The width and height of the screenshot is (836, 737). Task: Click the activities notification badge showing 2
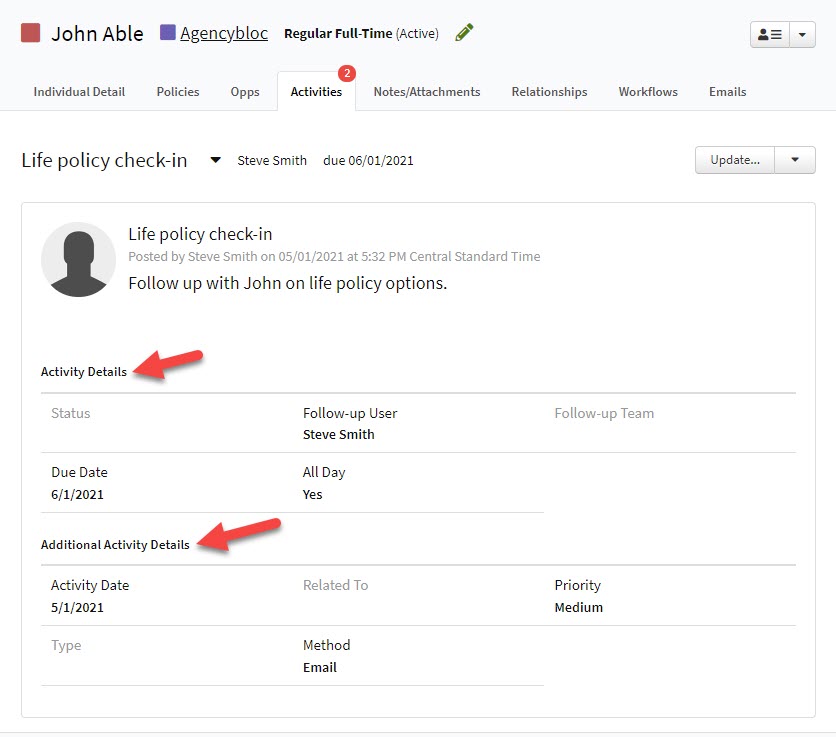pyautogui.click(x=347, y=72)
